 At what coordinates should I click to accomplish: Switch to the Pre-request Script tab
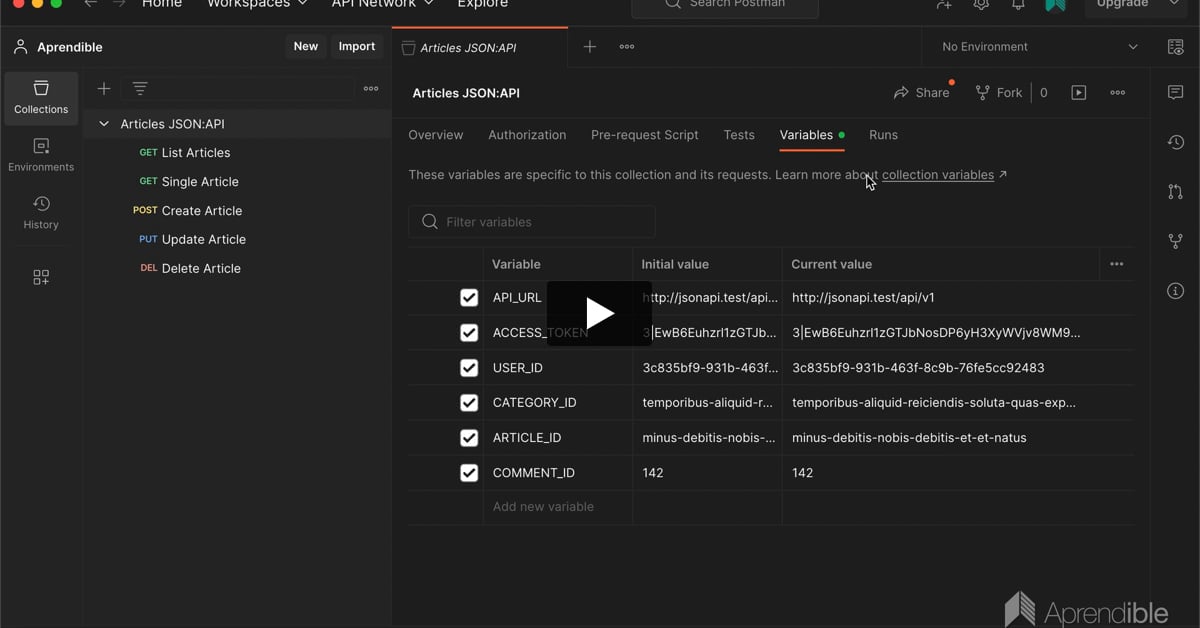pos(645,135)
